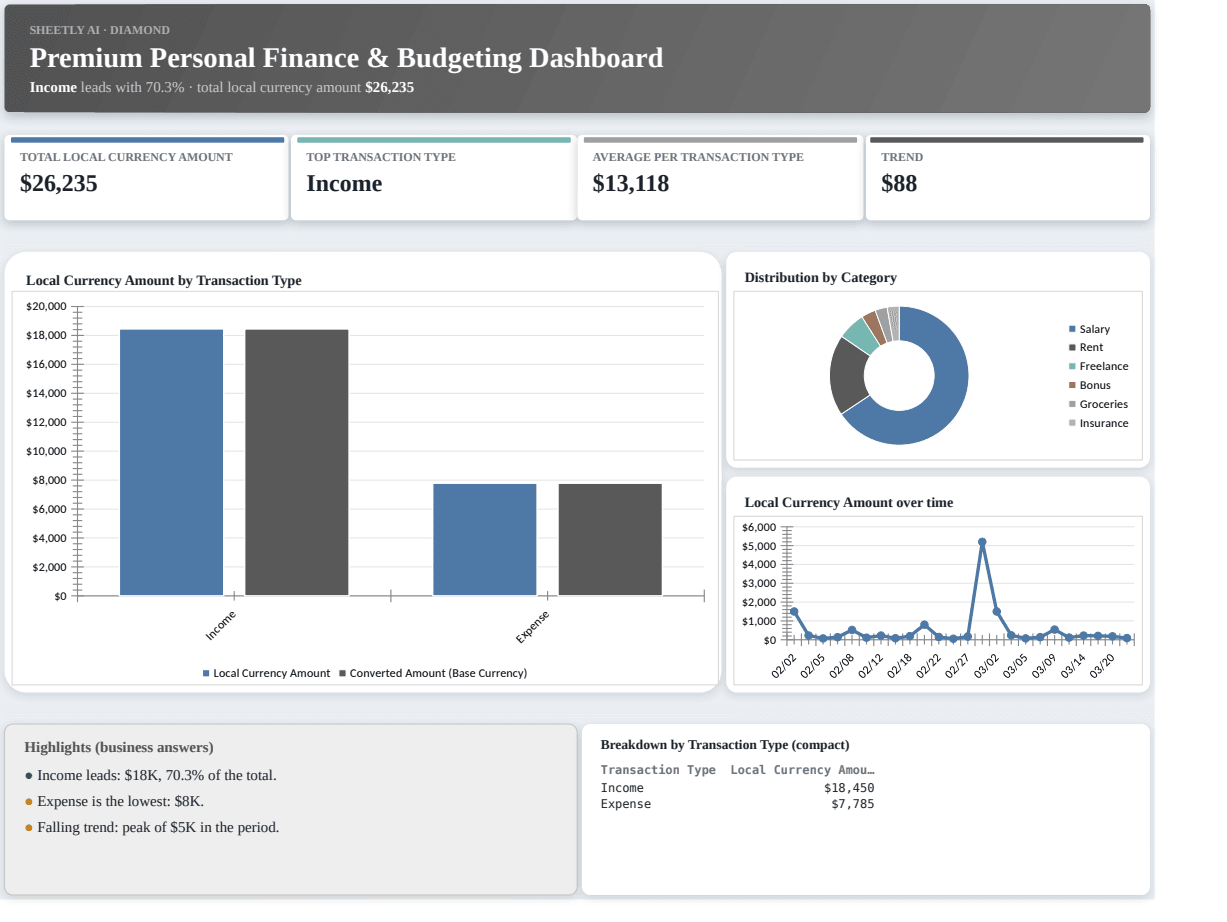
Task: Click the 02/02 date label on line chart
Action: [x=783, y=666]
